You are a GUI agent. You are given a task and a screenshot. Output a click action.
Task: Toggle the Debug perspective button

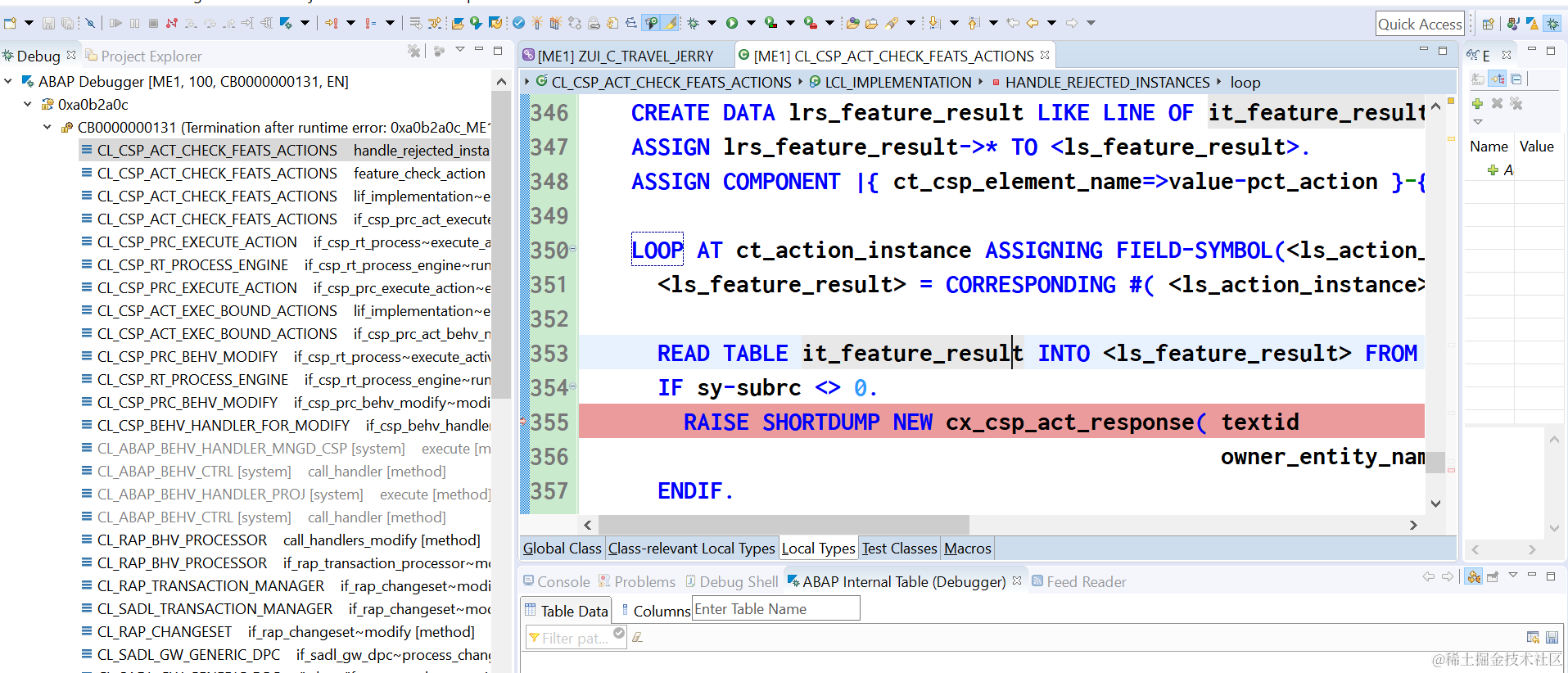point(1552,24)
